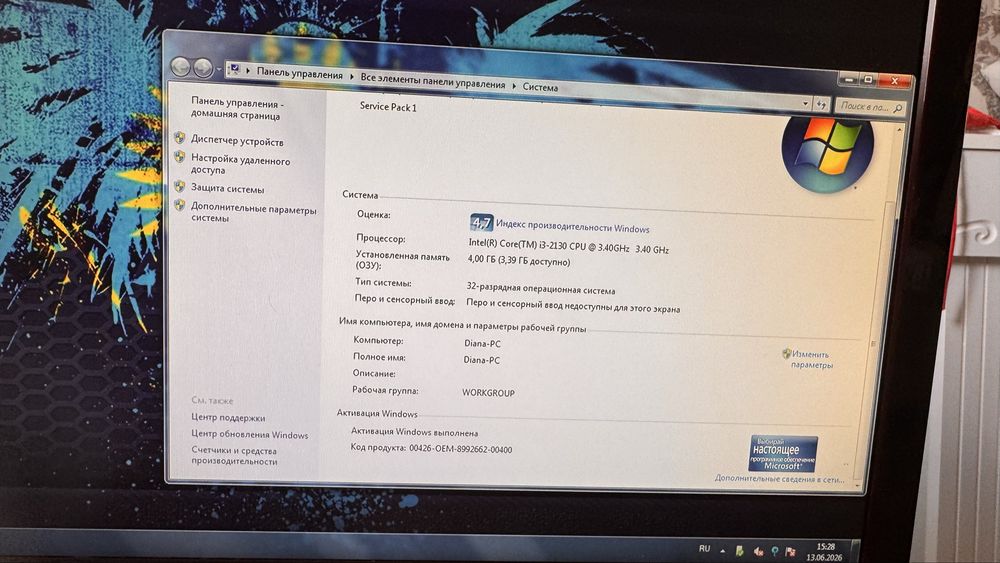
Task: Click the refresh button beside address bar
Action: tap(821, 104)
